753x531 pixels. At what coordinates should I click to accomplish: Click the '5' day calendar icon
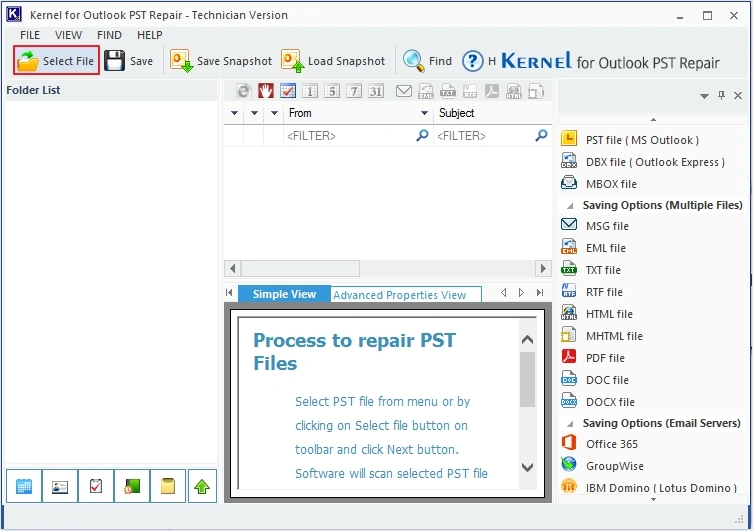332,91
